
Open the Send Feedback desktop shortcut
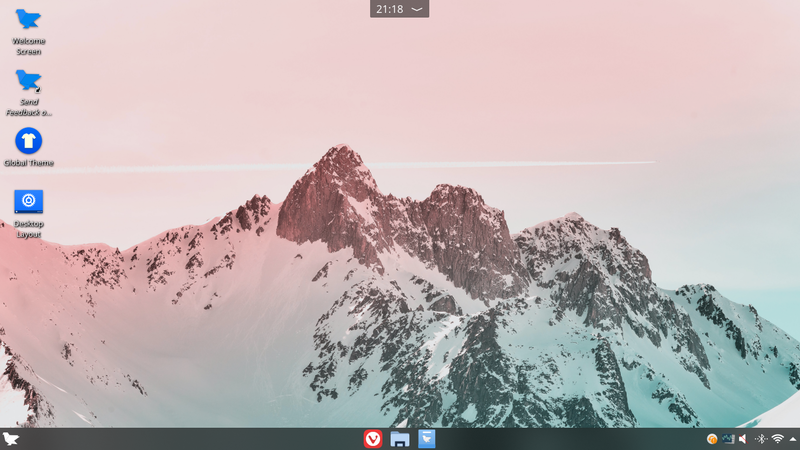coord(28,80)
